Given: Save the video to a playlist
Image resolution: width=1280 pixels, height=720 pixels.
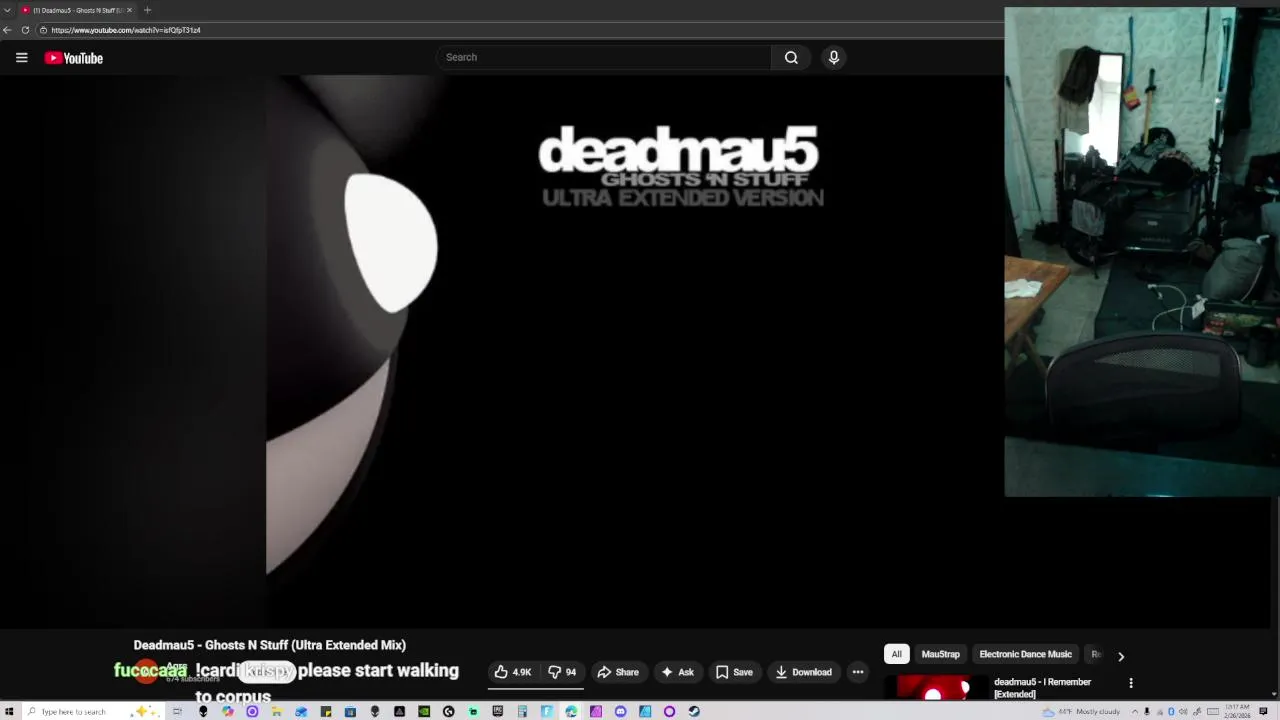Looking at the screenshot, I should [734, 672].
